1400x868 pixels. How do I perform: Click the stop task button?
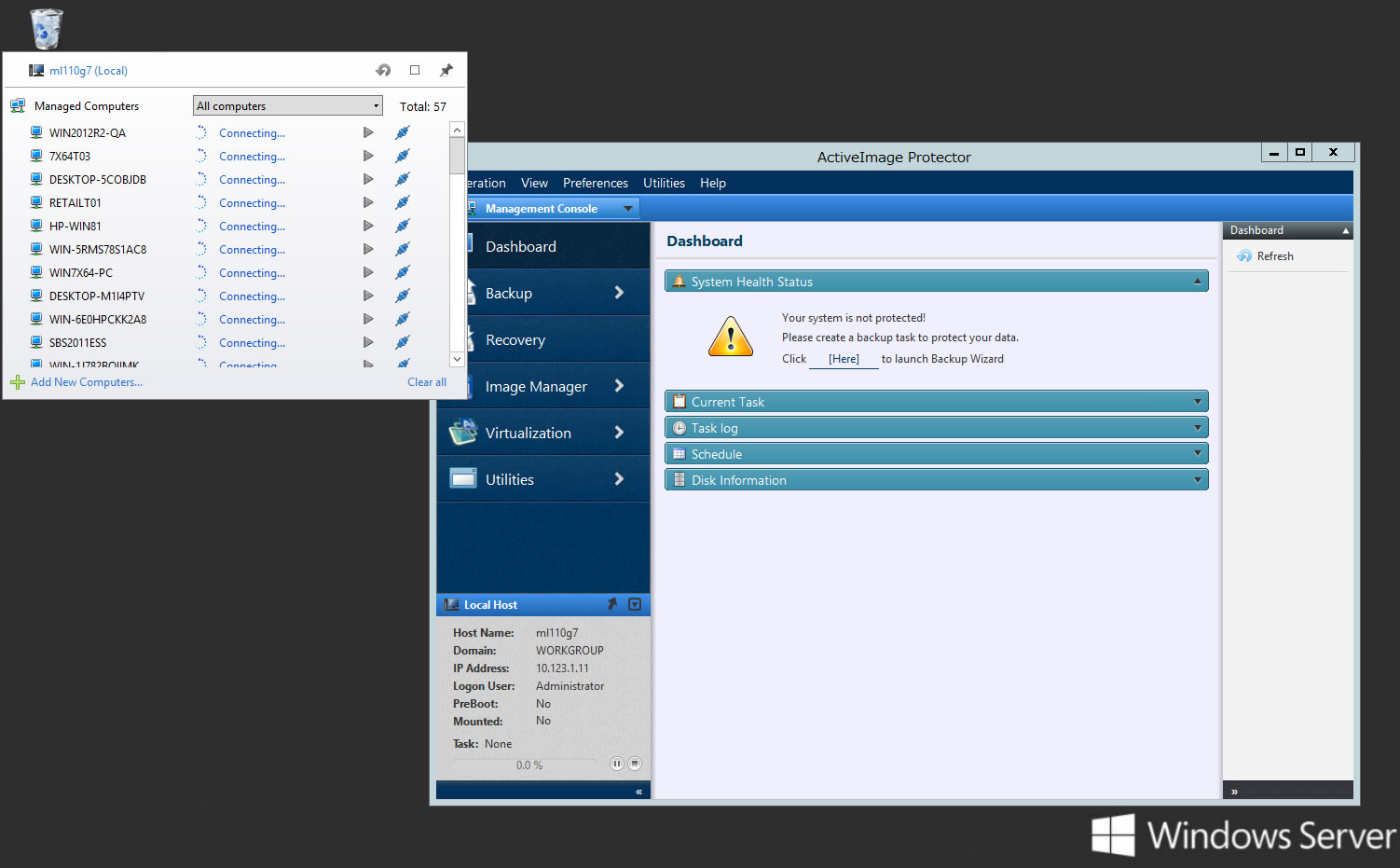point(635,764)
